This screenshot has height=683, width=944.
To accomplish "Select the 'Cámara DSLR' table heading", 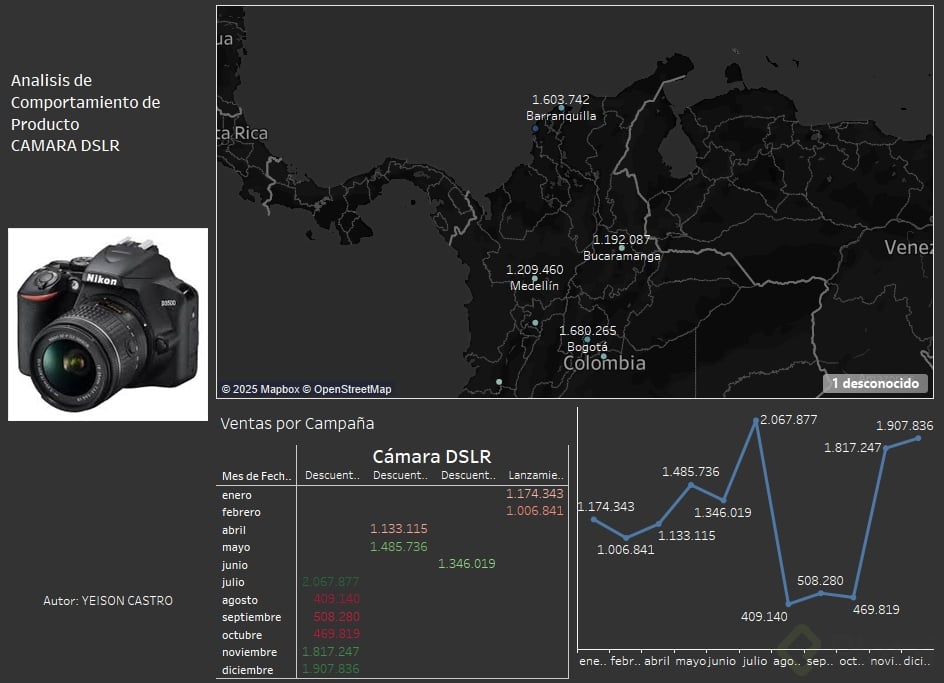I will [432, 456].
